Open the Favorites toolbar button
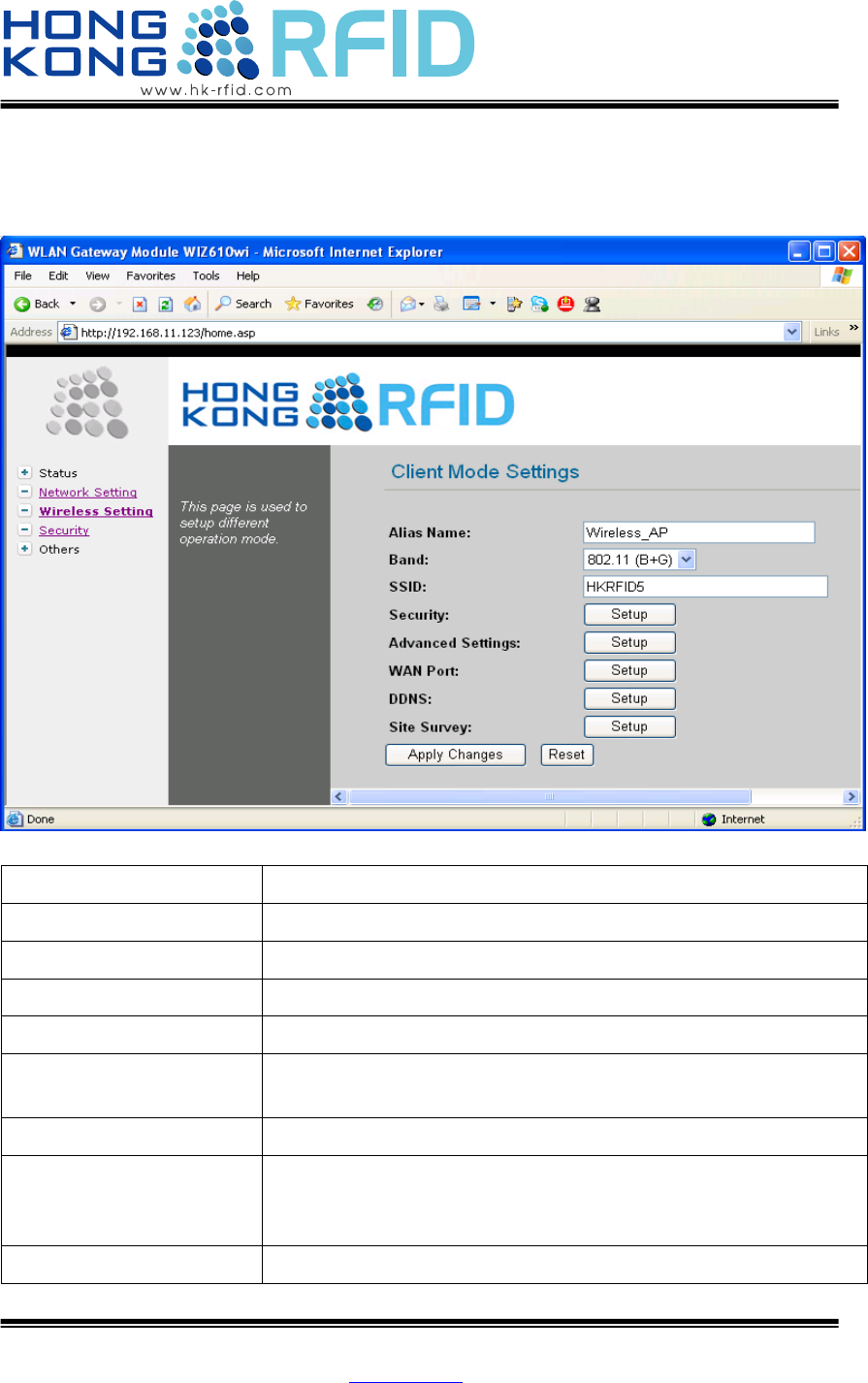The image size is (868, 1383). pos(319,304)
